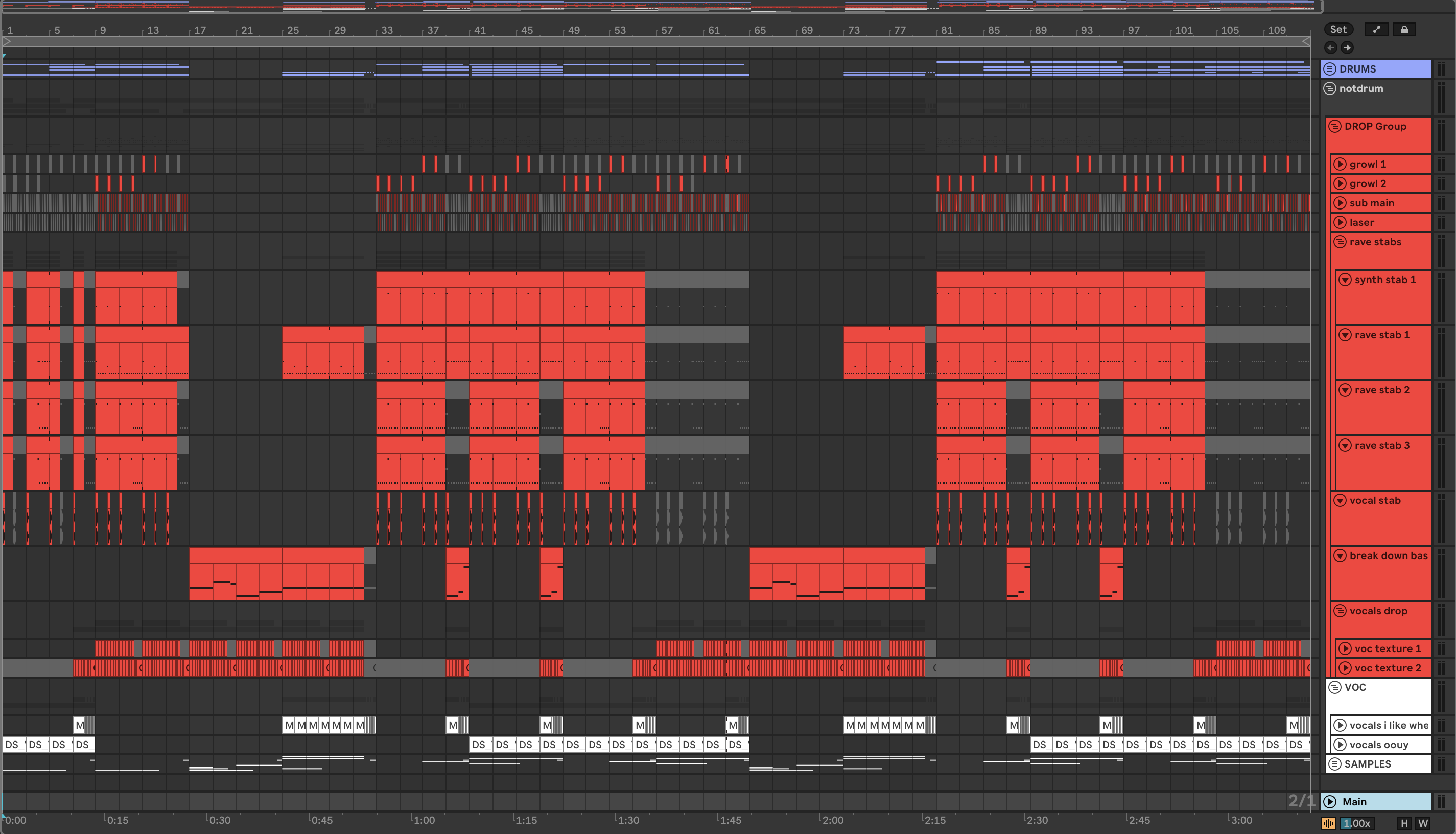Click growl 1 track's play icon
Image resolution: width=1456 pixels, height=834 pixels.
click(x=1340, y=165)
